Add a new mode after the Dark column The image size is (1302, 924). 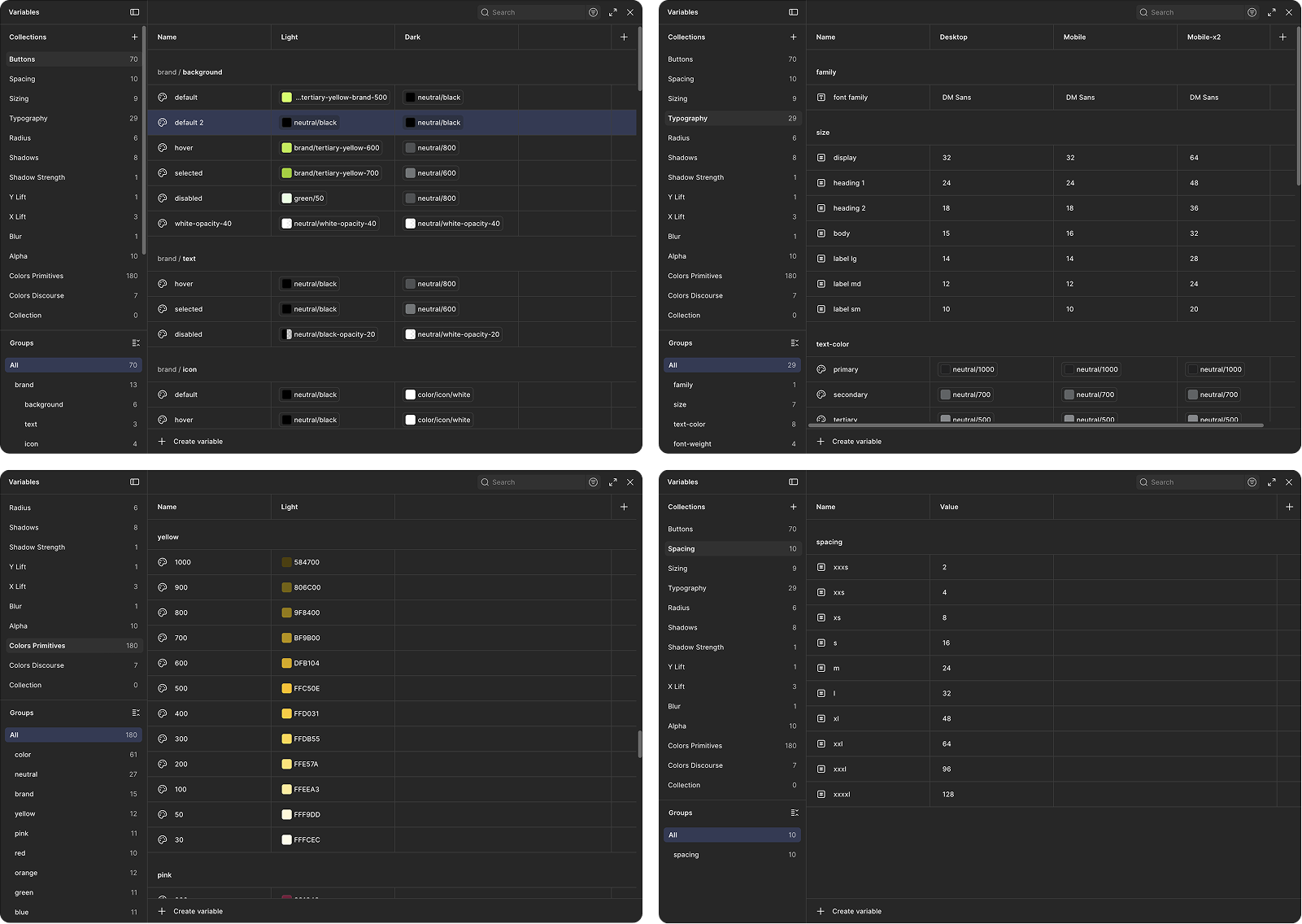click(x=624, y=37)
